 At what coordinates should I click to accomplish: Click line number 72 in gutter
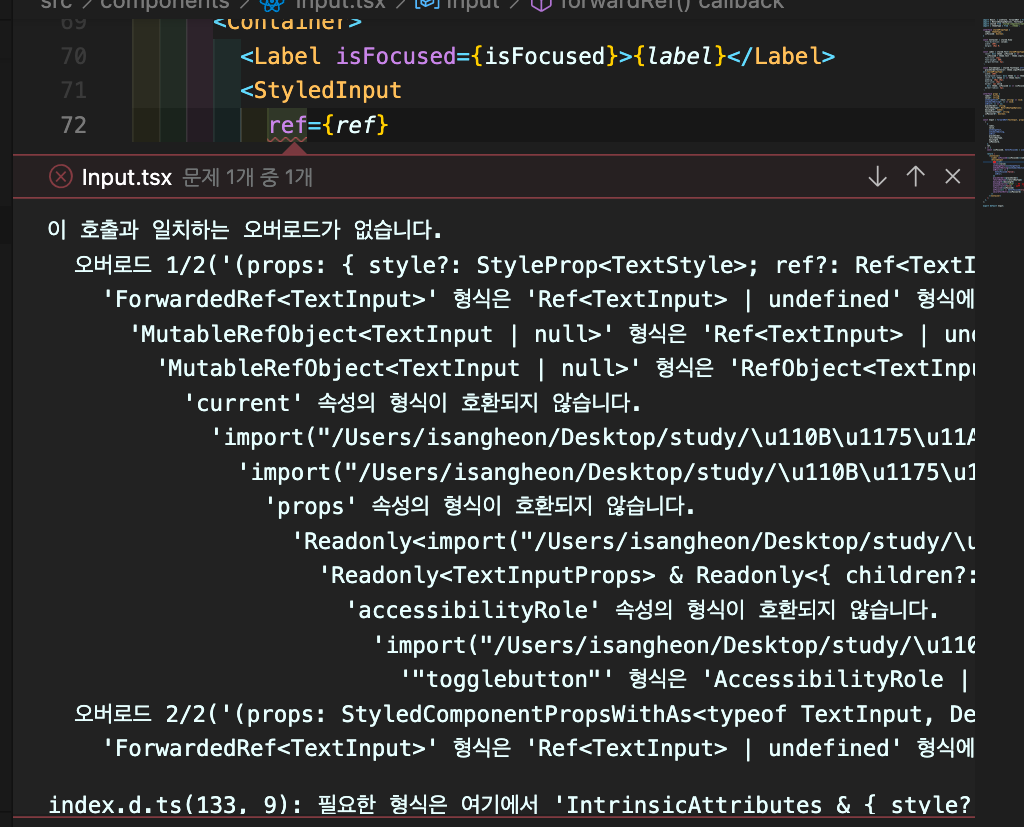pyautogui.click(x=73, y=125)
